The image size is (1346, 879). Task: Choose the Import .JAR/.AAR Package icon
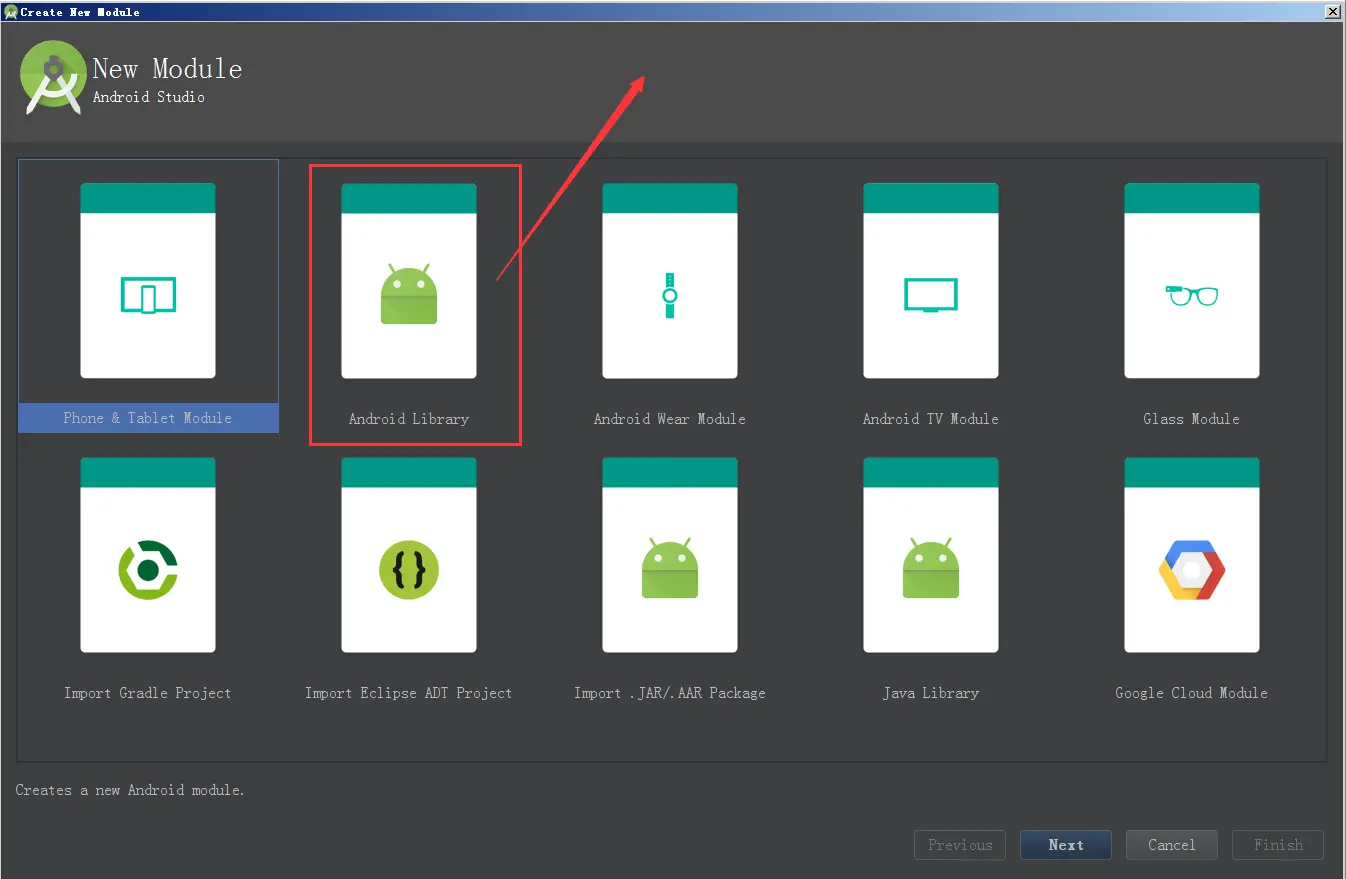pyautogui.click(x=670, y=555)
